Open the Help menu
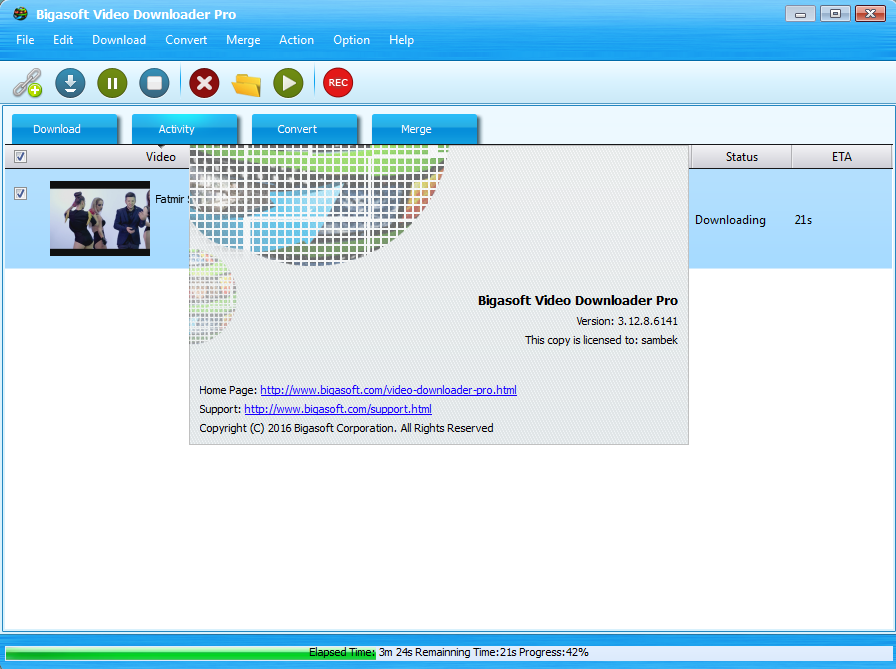The width and height of the screenshot is (896, 669). (401, 40)
